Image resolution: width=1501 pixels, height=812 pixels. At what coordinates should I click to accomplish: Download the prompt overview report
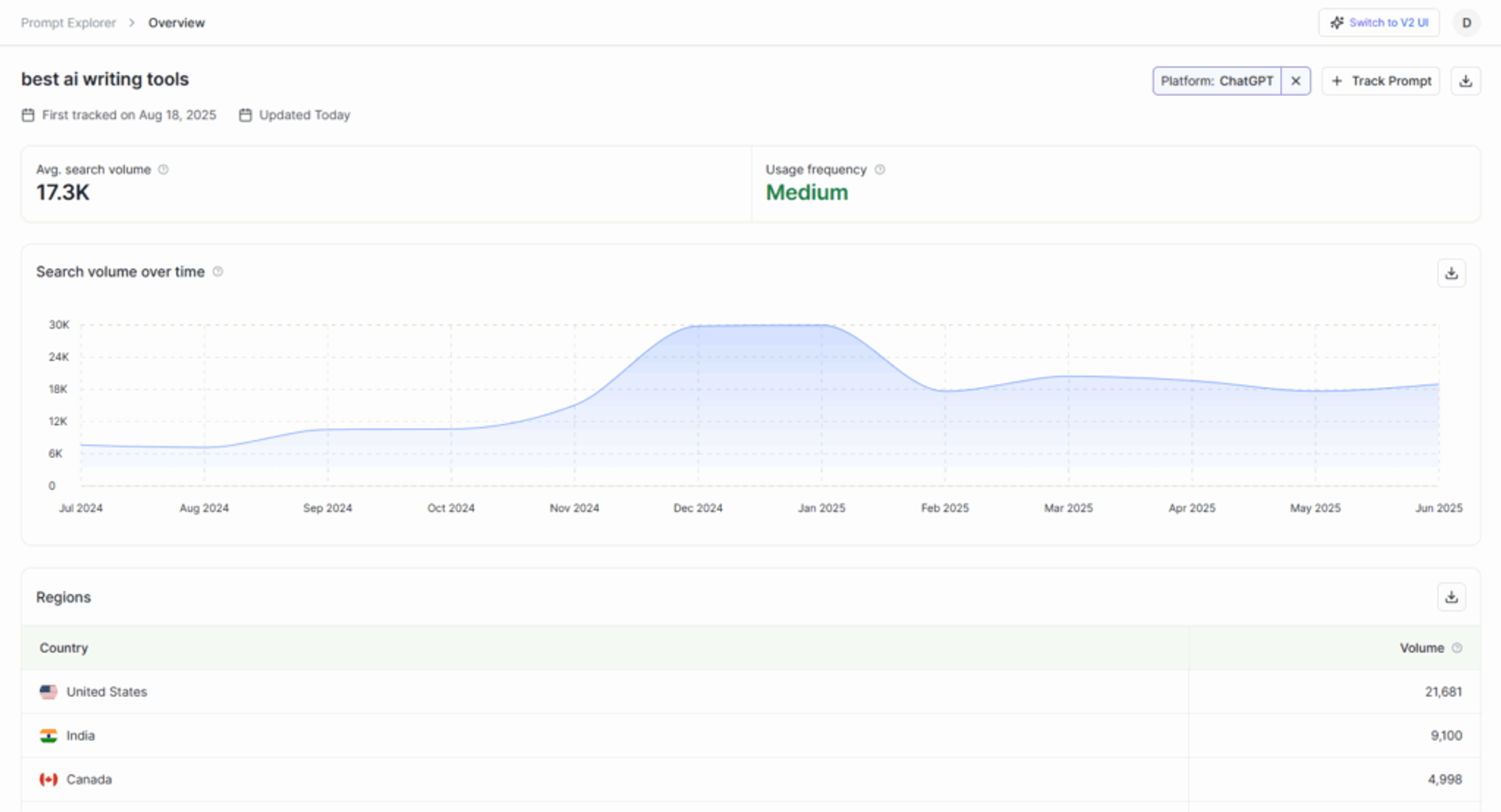point(1466,80)
